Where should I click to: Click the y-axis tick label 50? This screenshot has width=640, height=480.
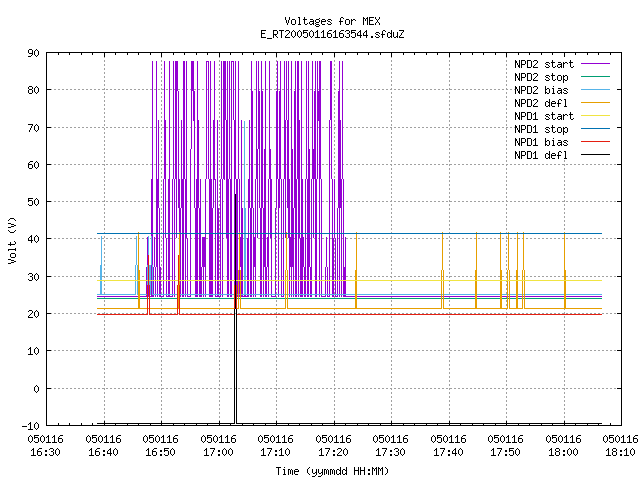[x=33, y=202]
